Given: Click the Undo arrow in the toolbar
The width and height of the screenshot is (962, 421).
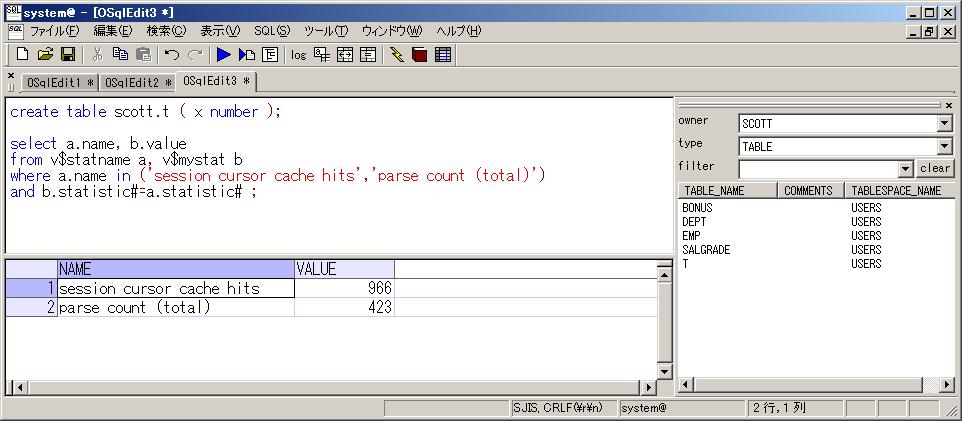Looking at the screenshot, I should (172, 54).
